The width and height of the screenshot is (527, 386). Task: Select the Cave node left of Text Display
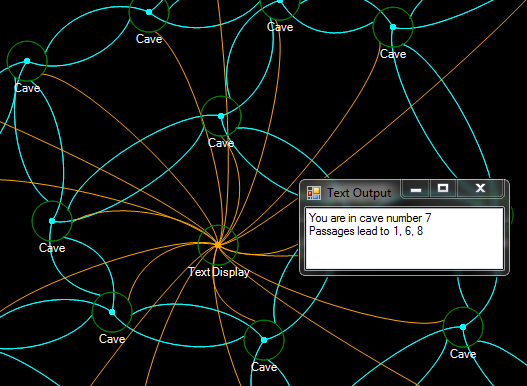coord(52,221)
